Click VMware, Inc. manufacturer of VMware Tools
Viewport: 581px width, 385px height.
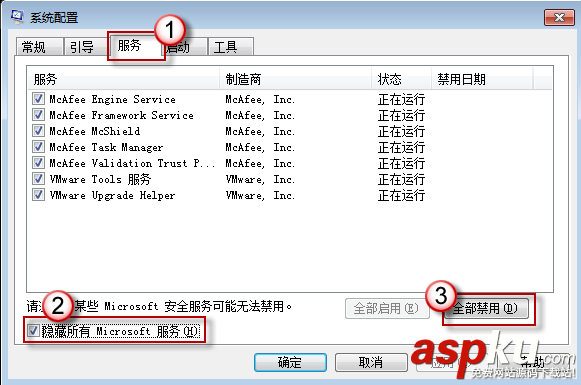[x=260, y=179]
